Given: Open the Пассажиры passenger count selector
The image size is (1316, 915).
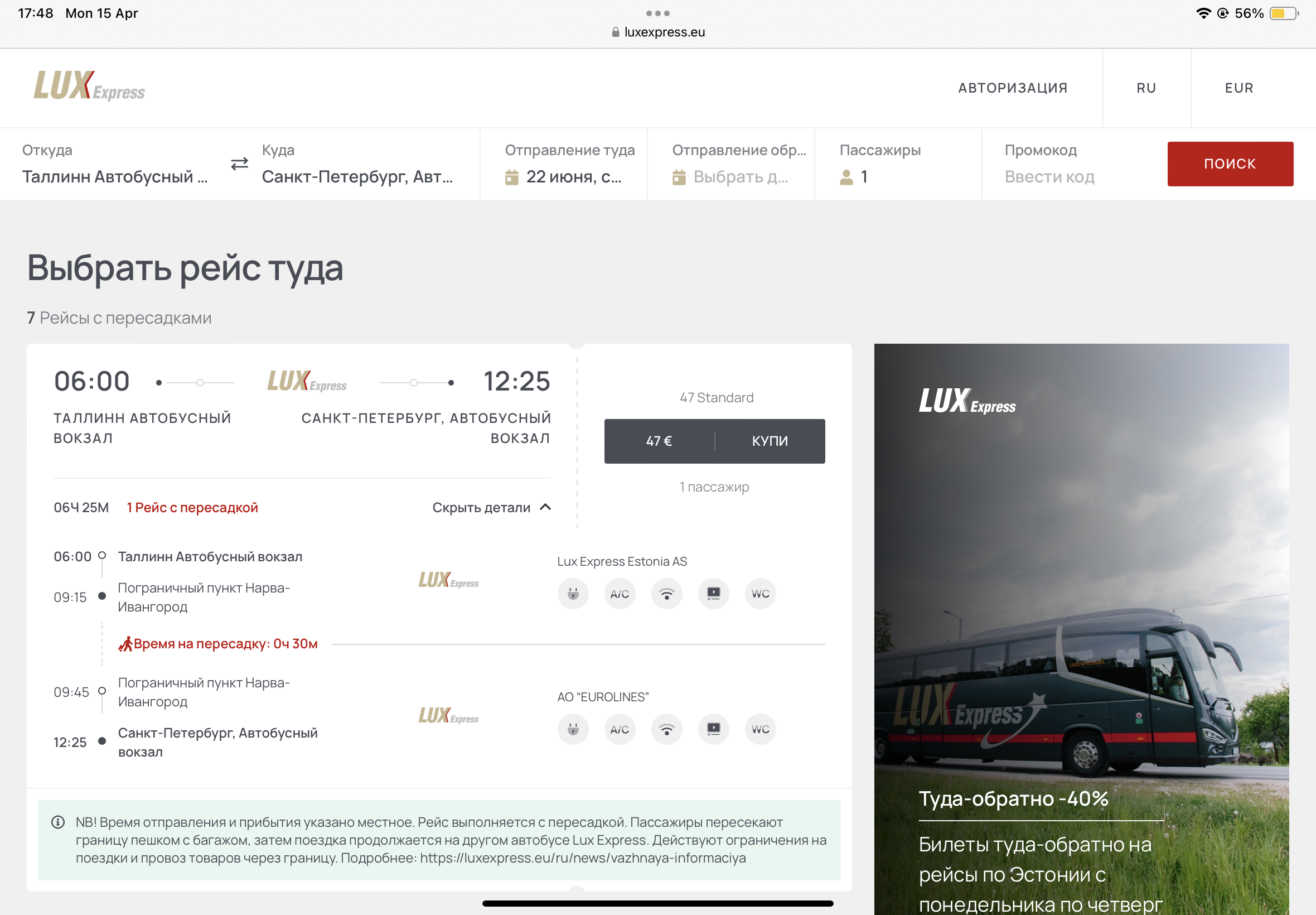Looking at the screenshot, I should point(898,164).
